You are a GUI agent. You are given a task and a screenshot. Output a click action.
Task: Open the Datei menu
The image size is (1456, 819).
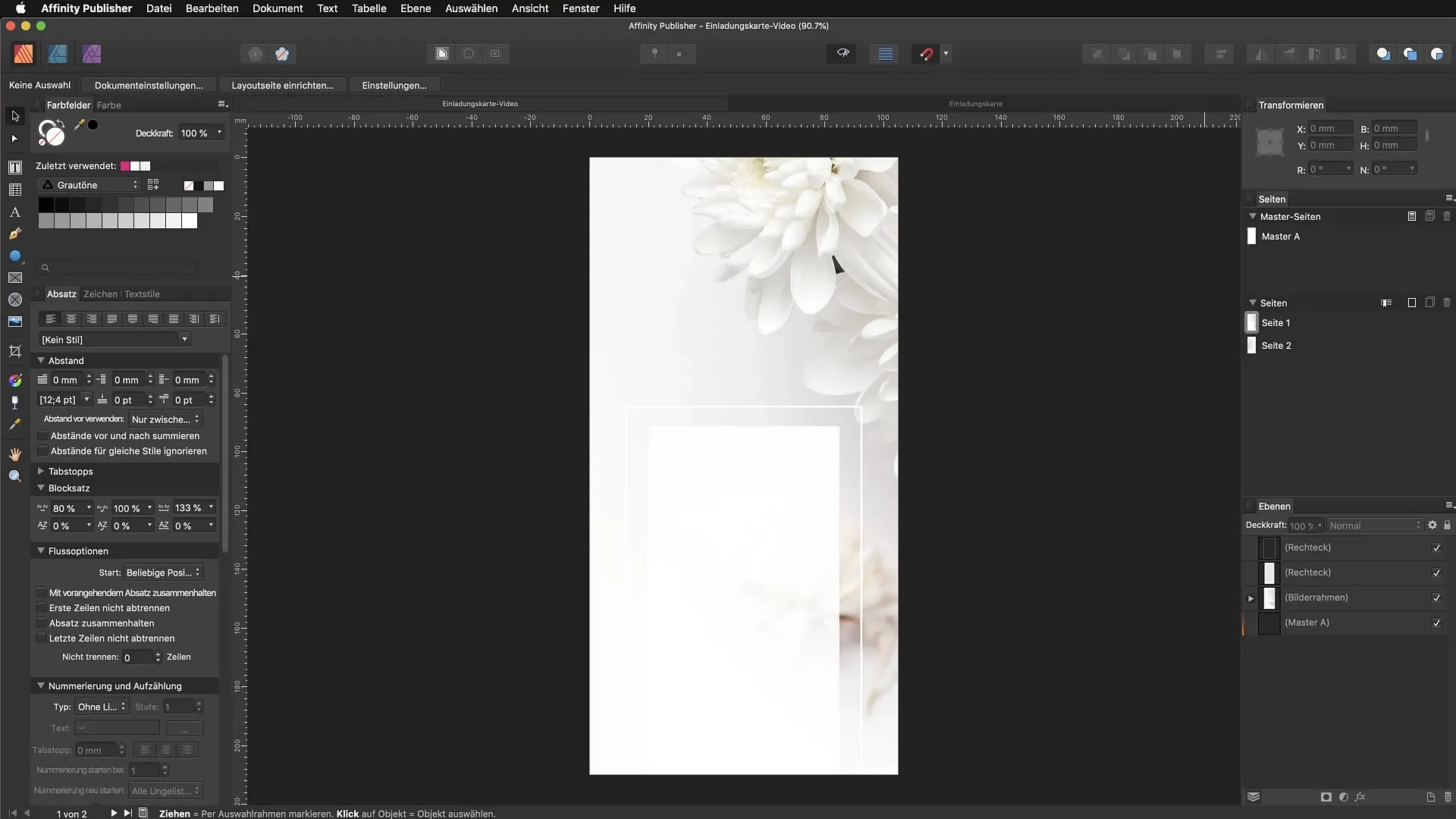pos(158,8)
